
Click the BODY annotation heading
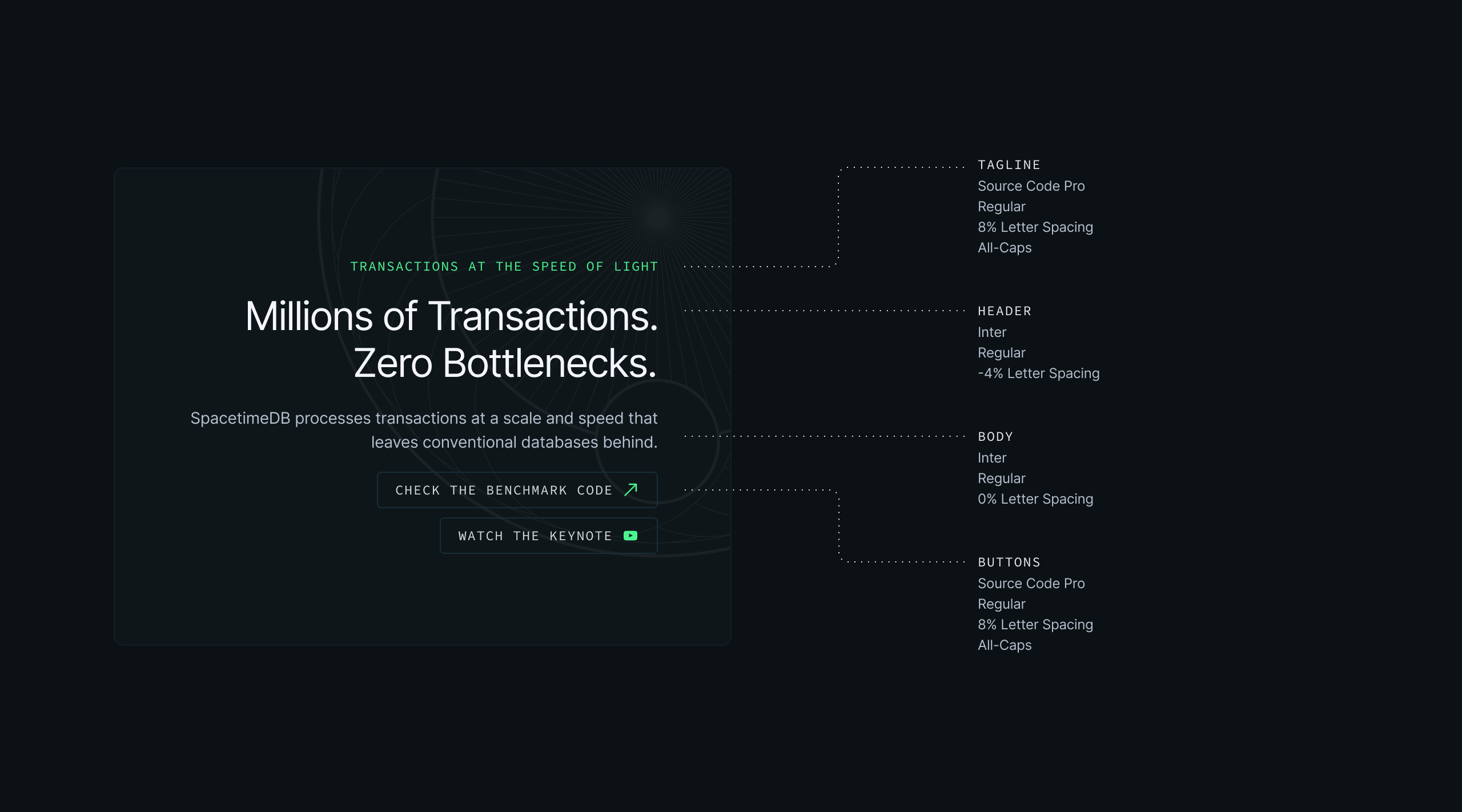995,437
